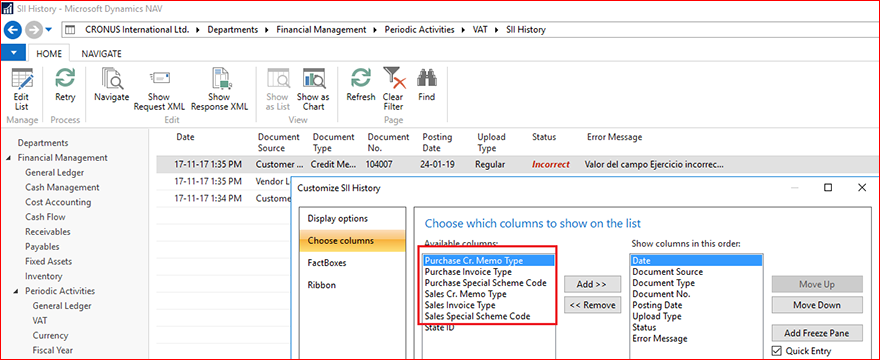
Task: Open Cash Flow in the navigation pane
Action: pyautogui.click(x=45, y=217)
